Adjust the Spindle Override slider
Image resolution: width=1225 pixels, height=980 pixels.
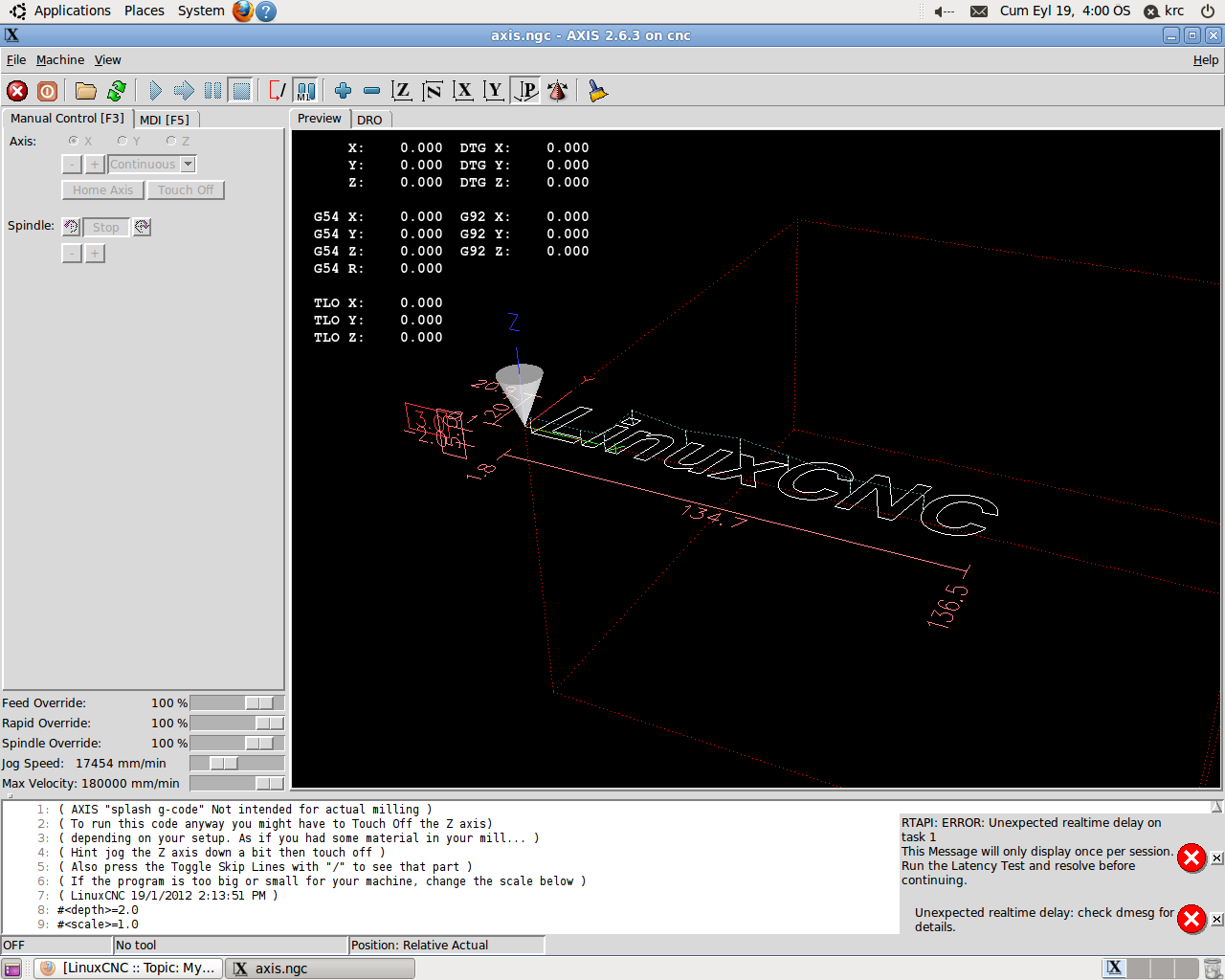pos(237,743)
